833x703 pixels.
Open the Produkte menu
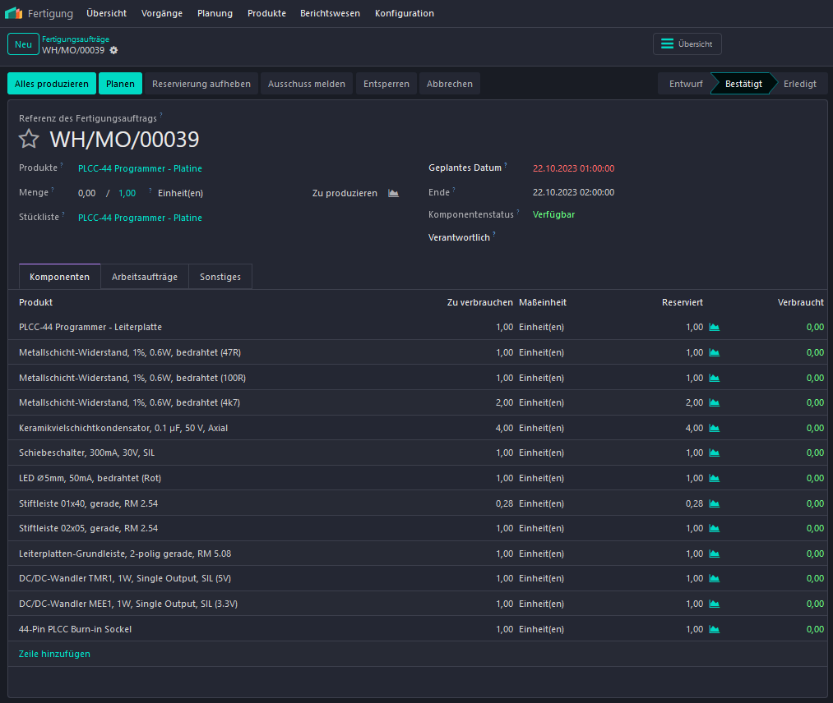[x=267, y=13]
